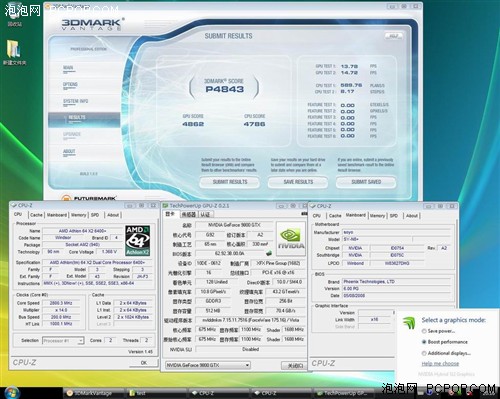Screen dimensions: 500x399
Task: Switch to SPD tab in right CPU-Z
Action: tap(394, 216)
